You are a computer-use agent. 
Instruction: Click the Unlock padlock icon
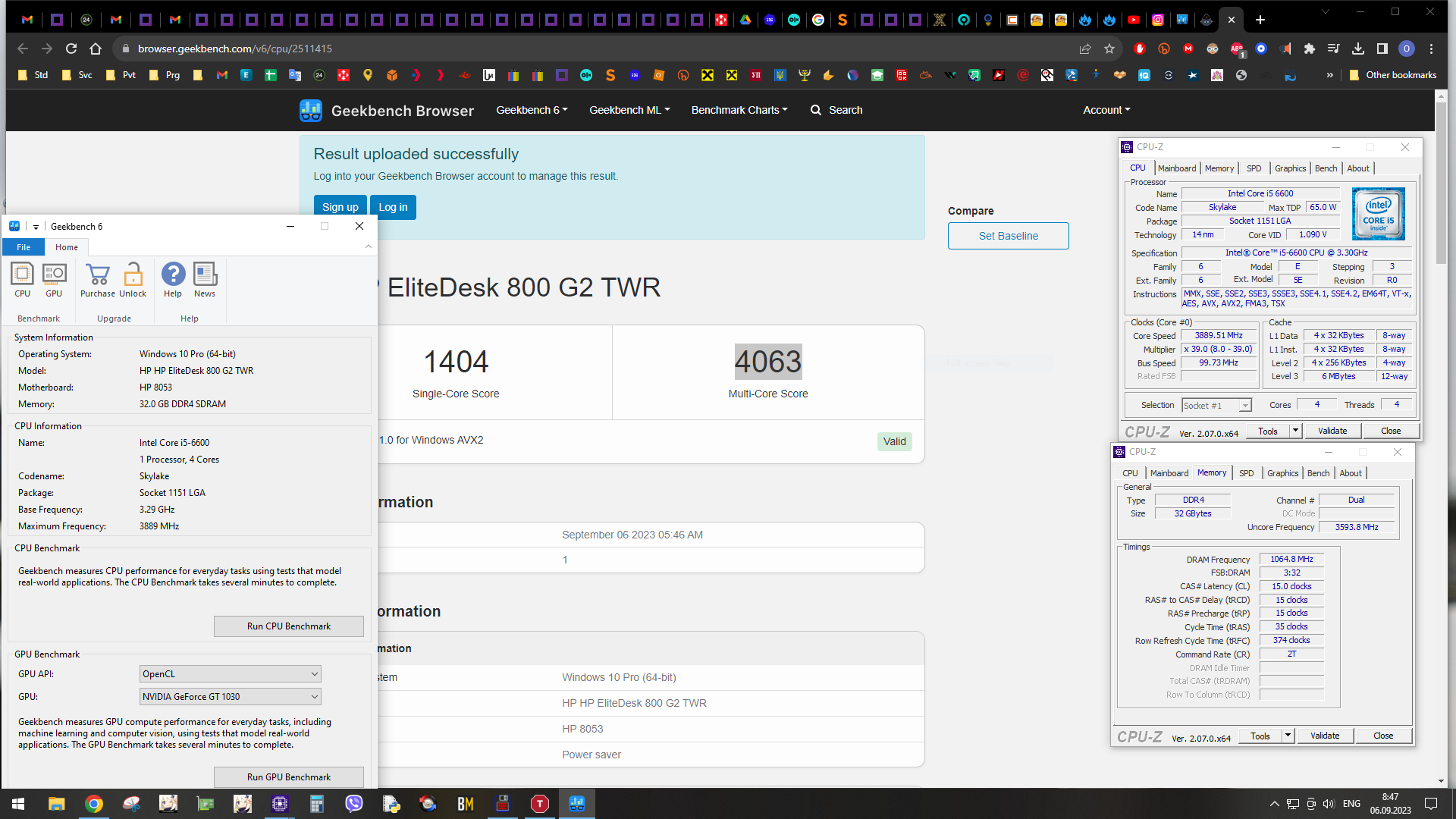coord(133,279)
